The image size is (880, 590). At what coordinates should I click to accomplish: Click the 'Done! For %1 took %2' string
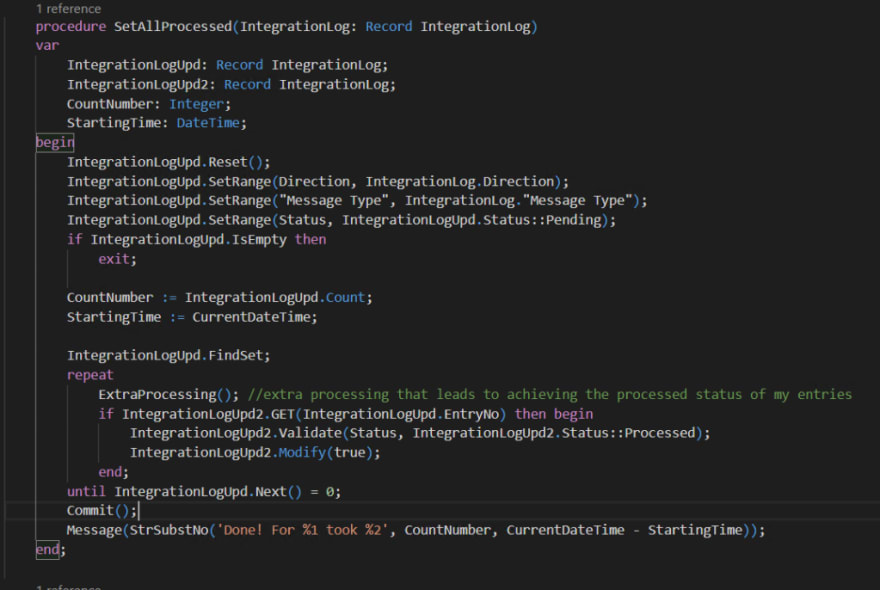(302, 530)
